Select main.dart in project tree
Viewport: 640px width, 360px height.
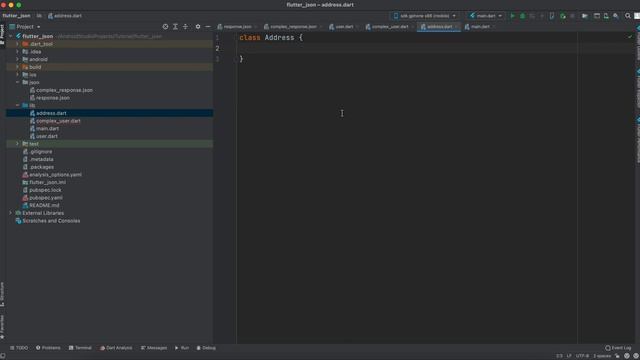(x=47, y=129)
